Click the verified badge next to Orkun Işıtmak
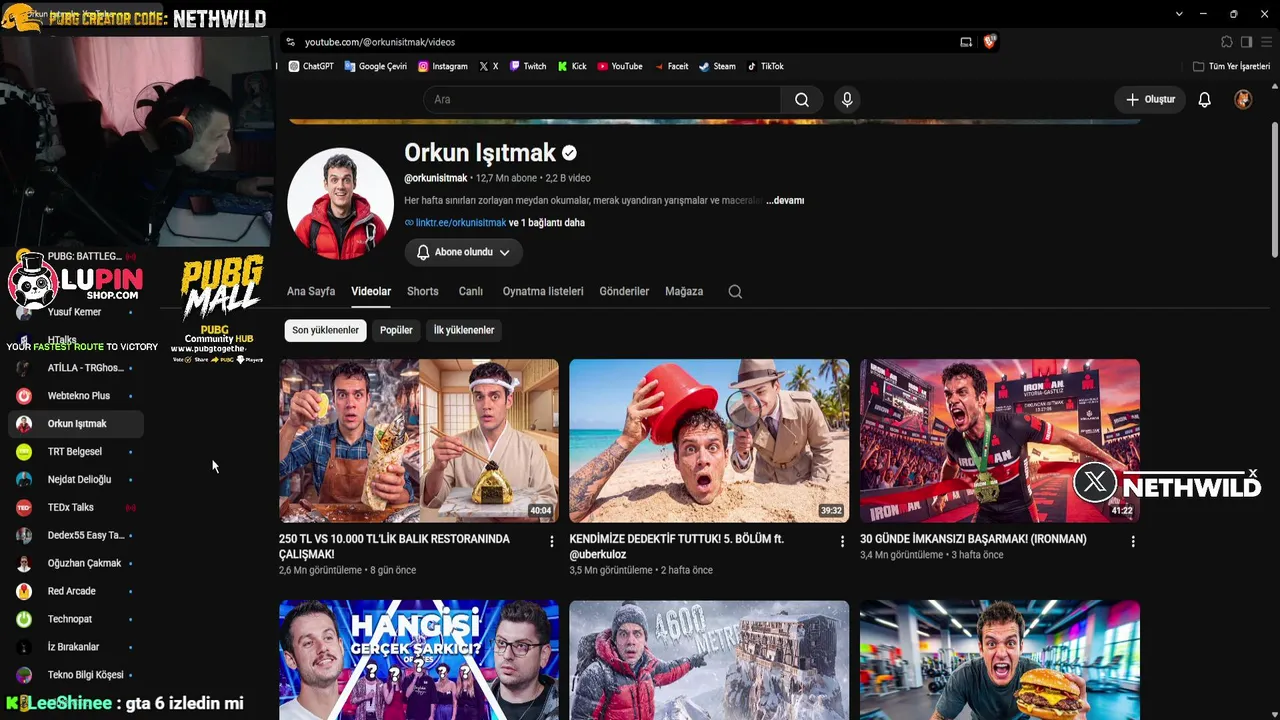The image size is (1280, 720). point(569,153)
